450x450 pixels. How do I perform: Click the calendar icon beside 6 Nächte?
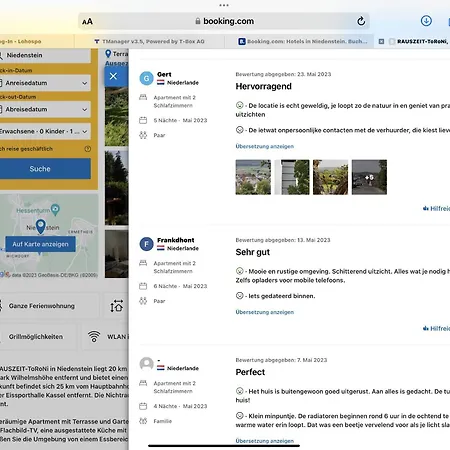[x=143, y=286]
